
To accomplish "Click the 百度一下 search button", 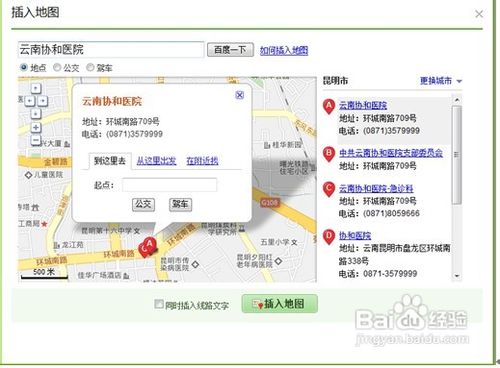I will 230,50.
